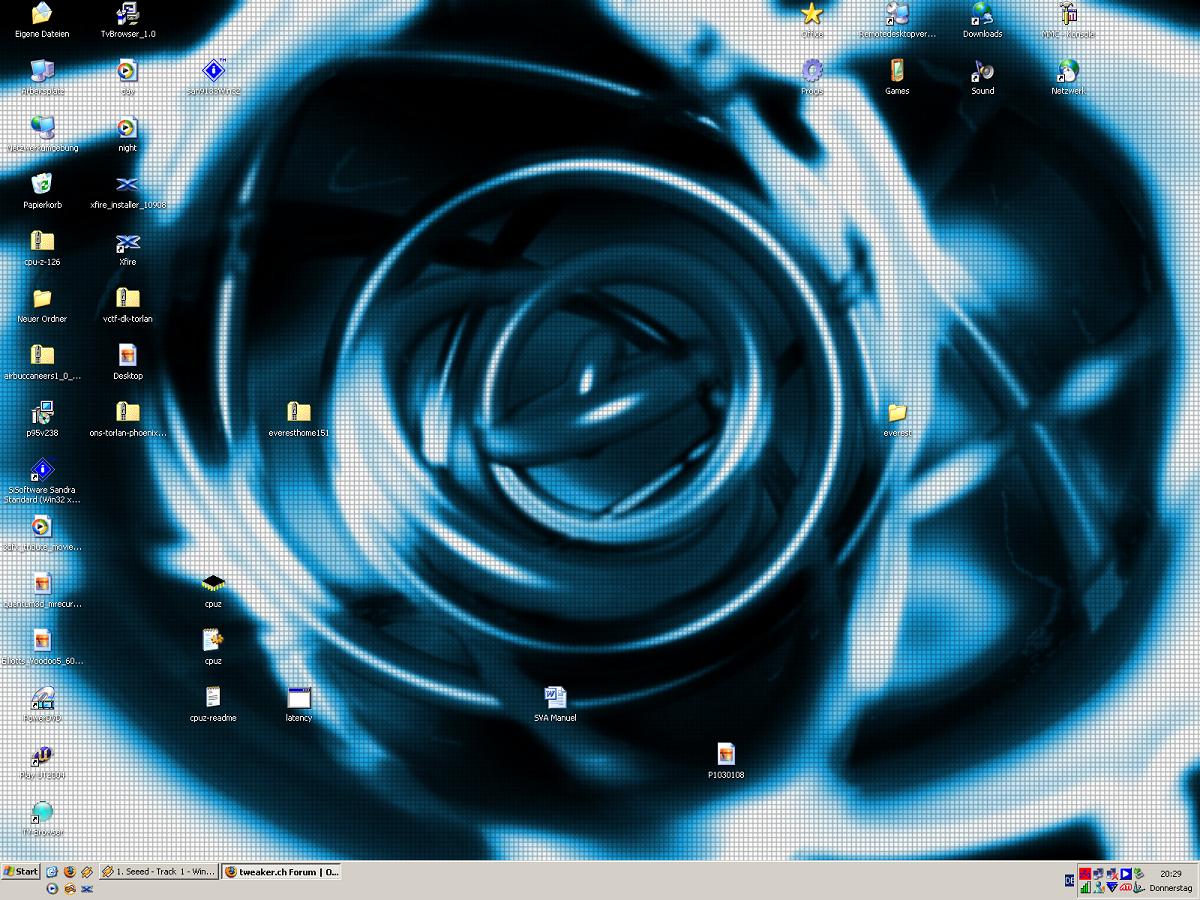Open the everest folder
This screenshot has width=1200, height=900.
pyautogui.click(x=897, y=413)
